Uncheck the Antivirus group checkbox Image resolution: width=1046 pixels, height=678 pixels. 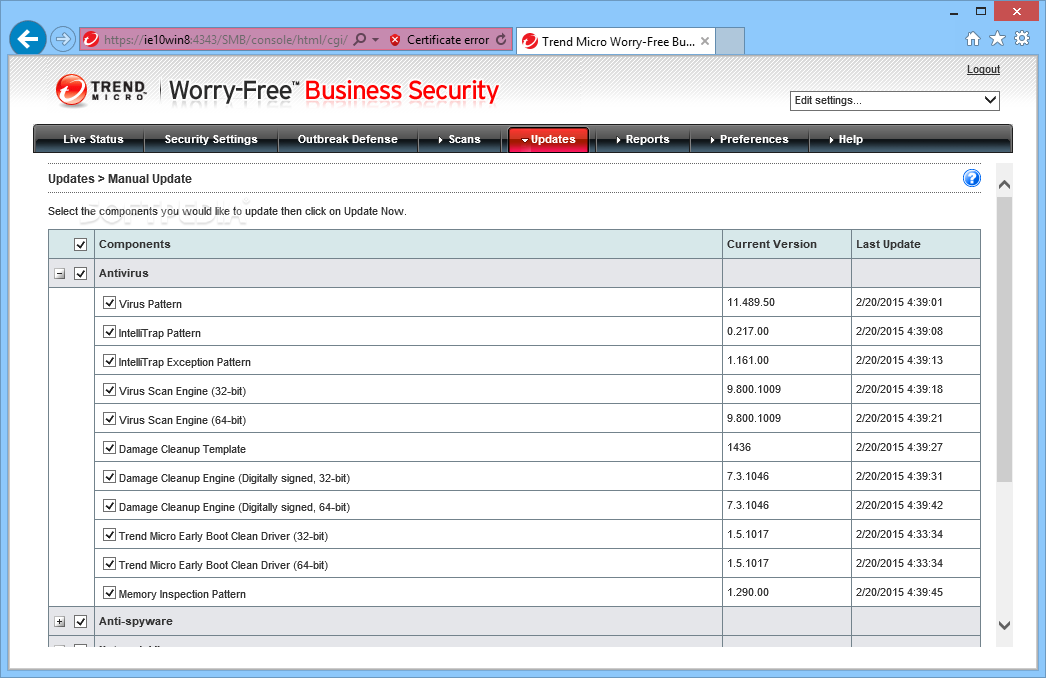[x=81, y=274]
